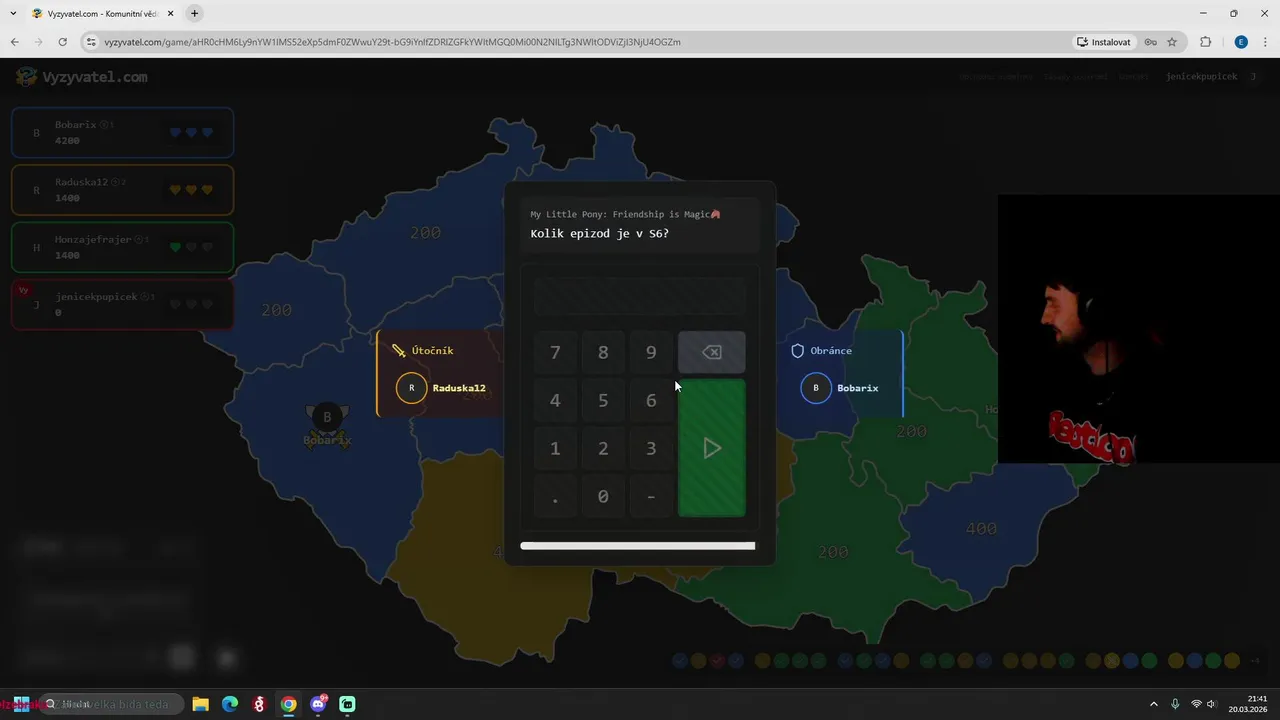Click keypad digit 0

point(603,496)
